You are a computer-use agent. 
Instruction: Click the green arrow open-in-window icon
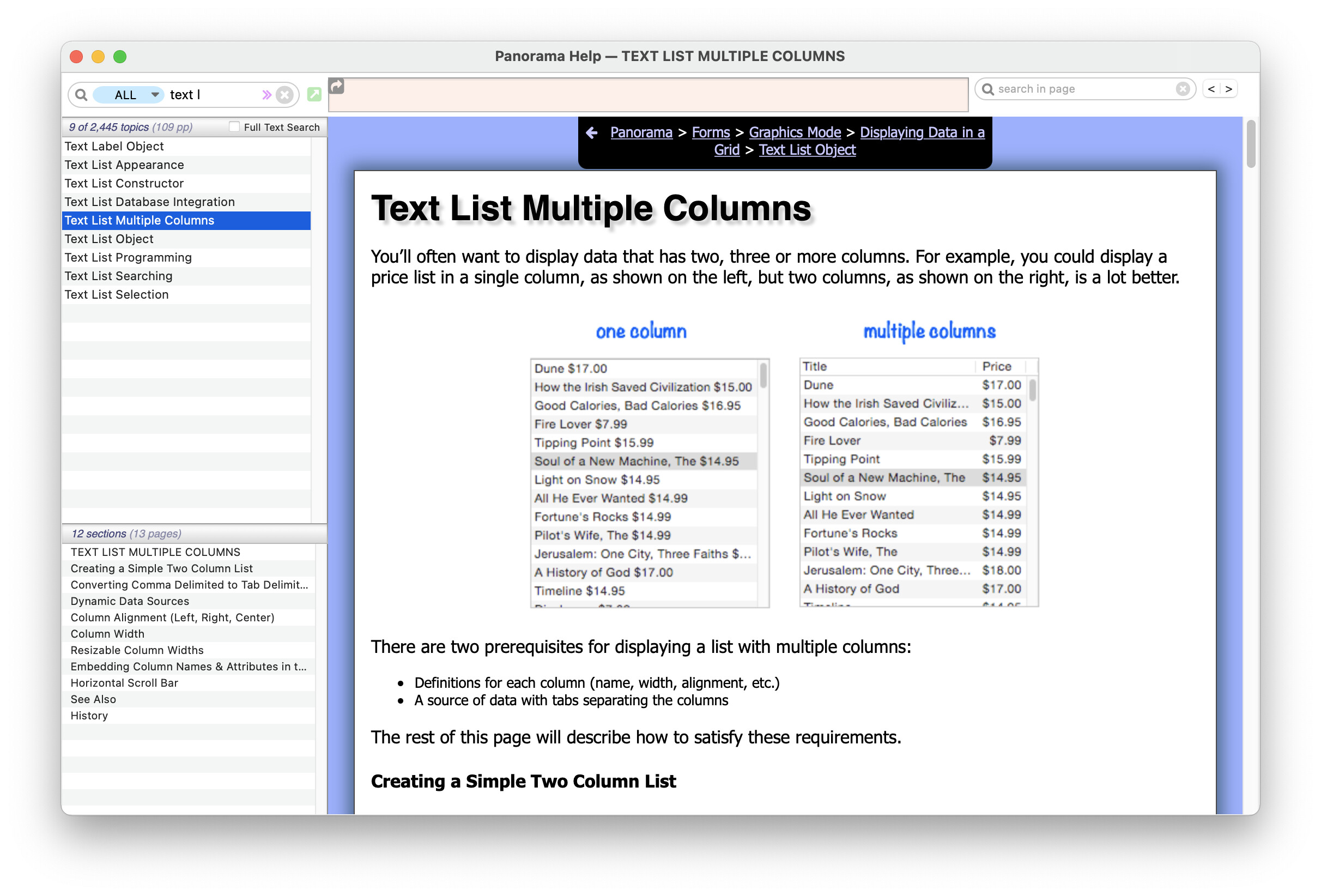point(314,94)
